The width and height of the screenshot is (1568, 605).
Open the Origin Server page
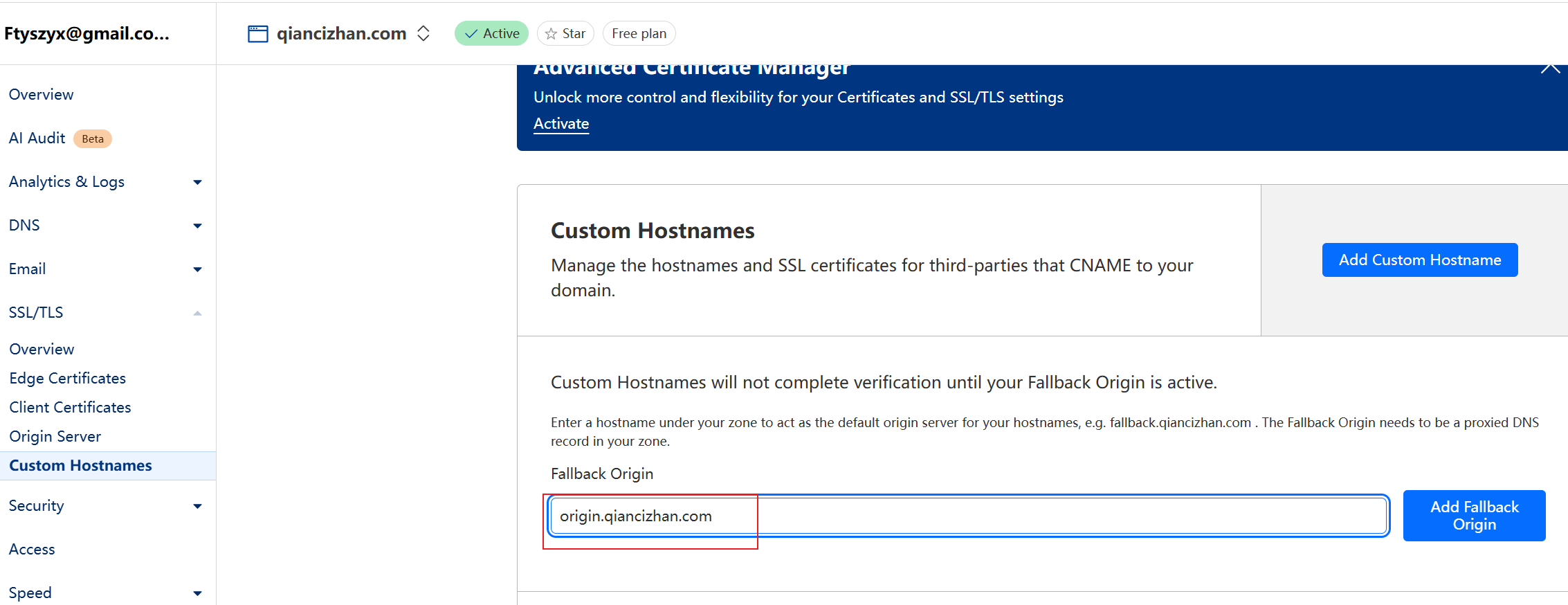(x=55, y=437)
